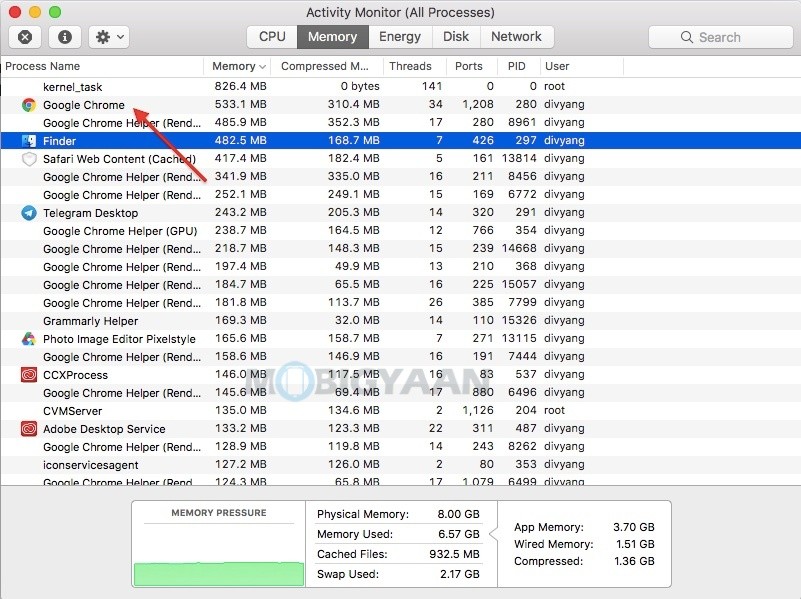Sort by PID column header
The width and height of the screenshot is (801, 599).
click(x=518, y=66)
